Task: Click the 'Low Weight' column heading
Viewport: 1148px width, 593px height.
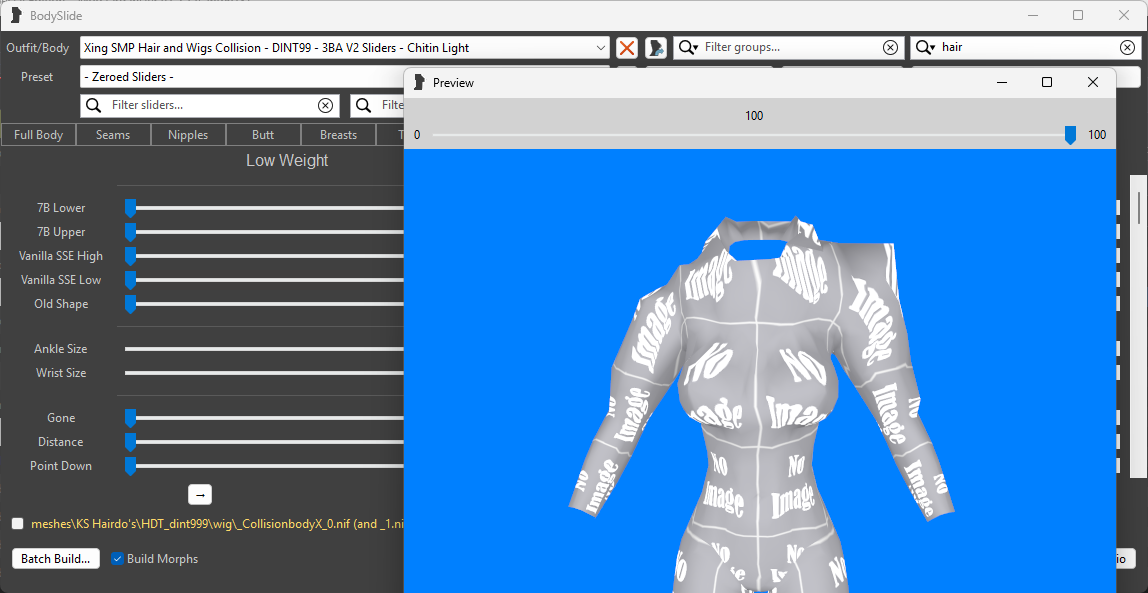Action: click(x=287, y=160)
